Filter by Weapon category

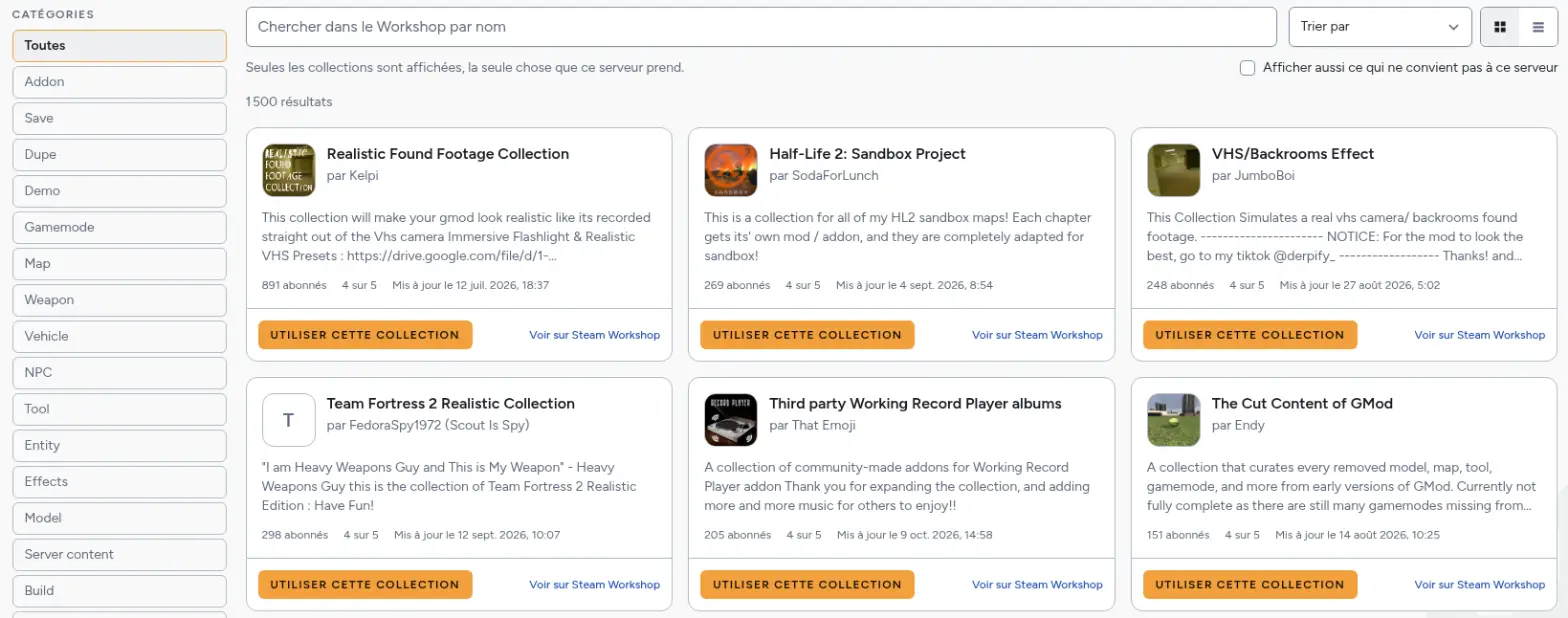[x=120, y=300]
